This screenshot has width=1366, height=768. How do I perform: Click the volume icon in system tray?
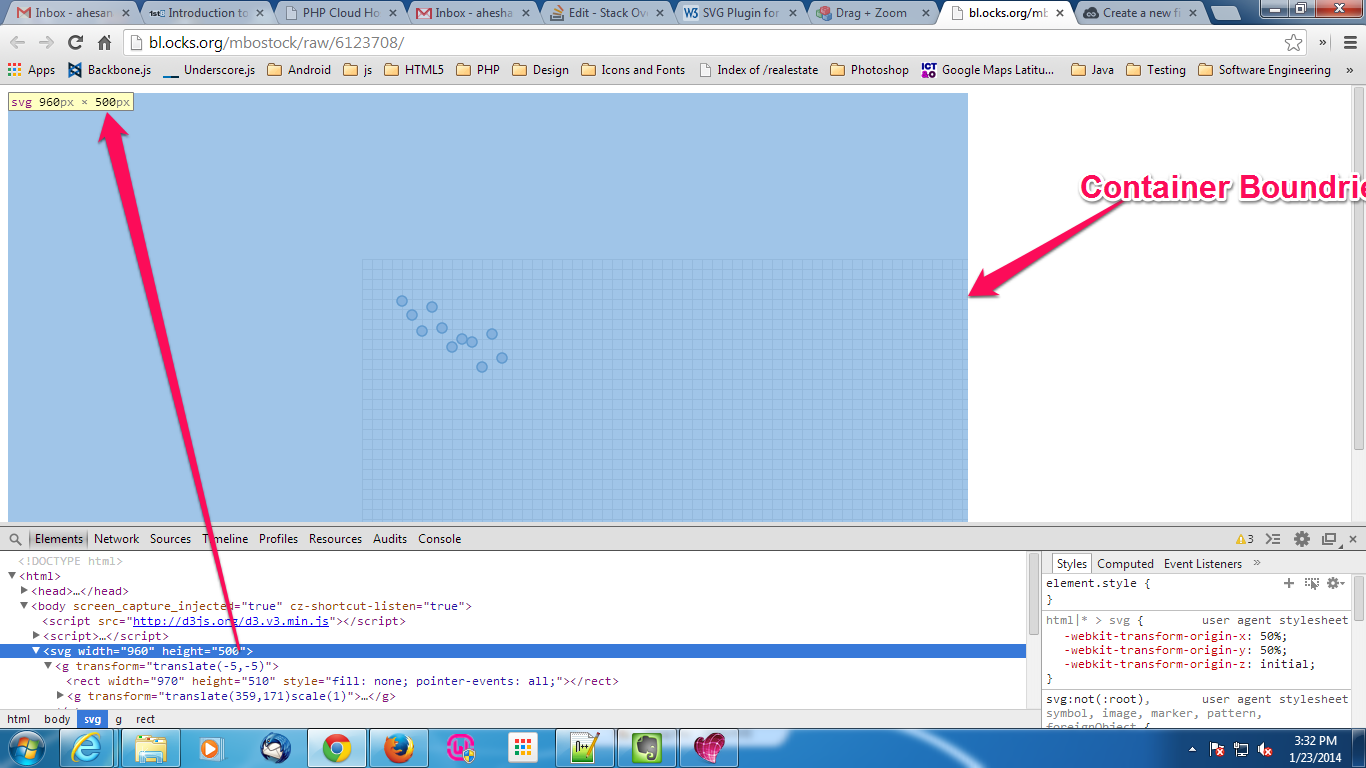pos(1265,749)
